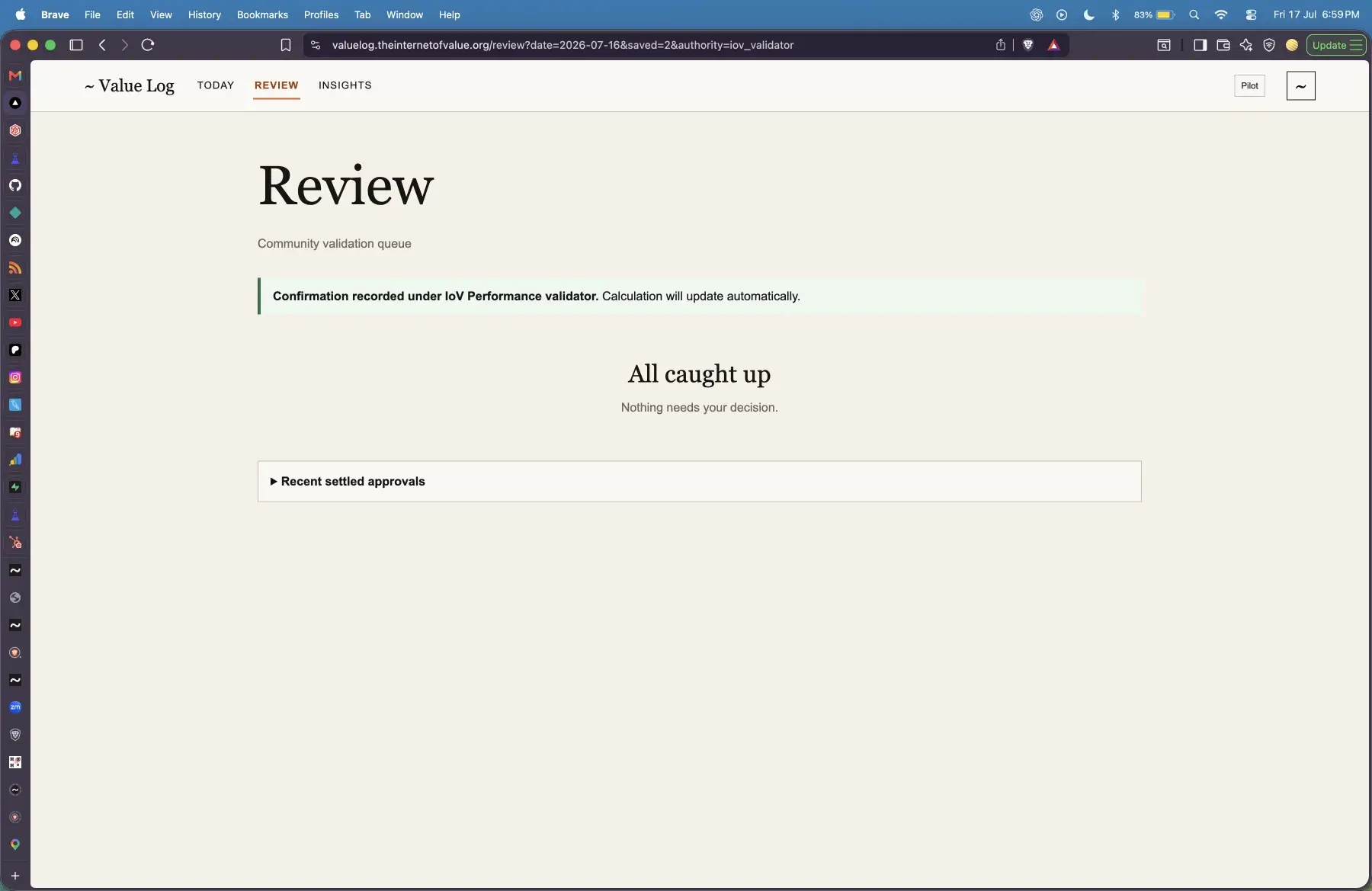Open the RSS feed sidebar shortcut
This screenshot has width=1372, height=891.
[x=14, y=268]
